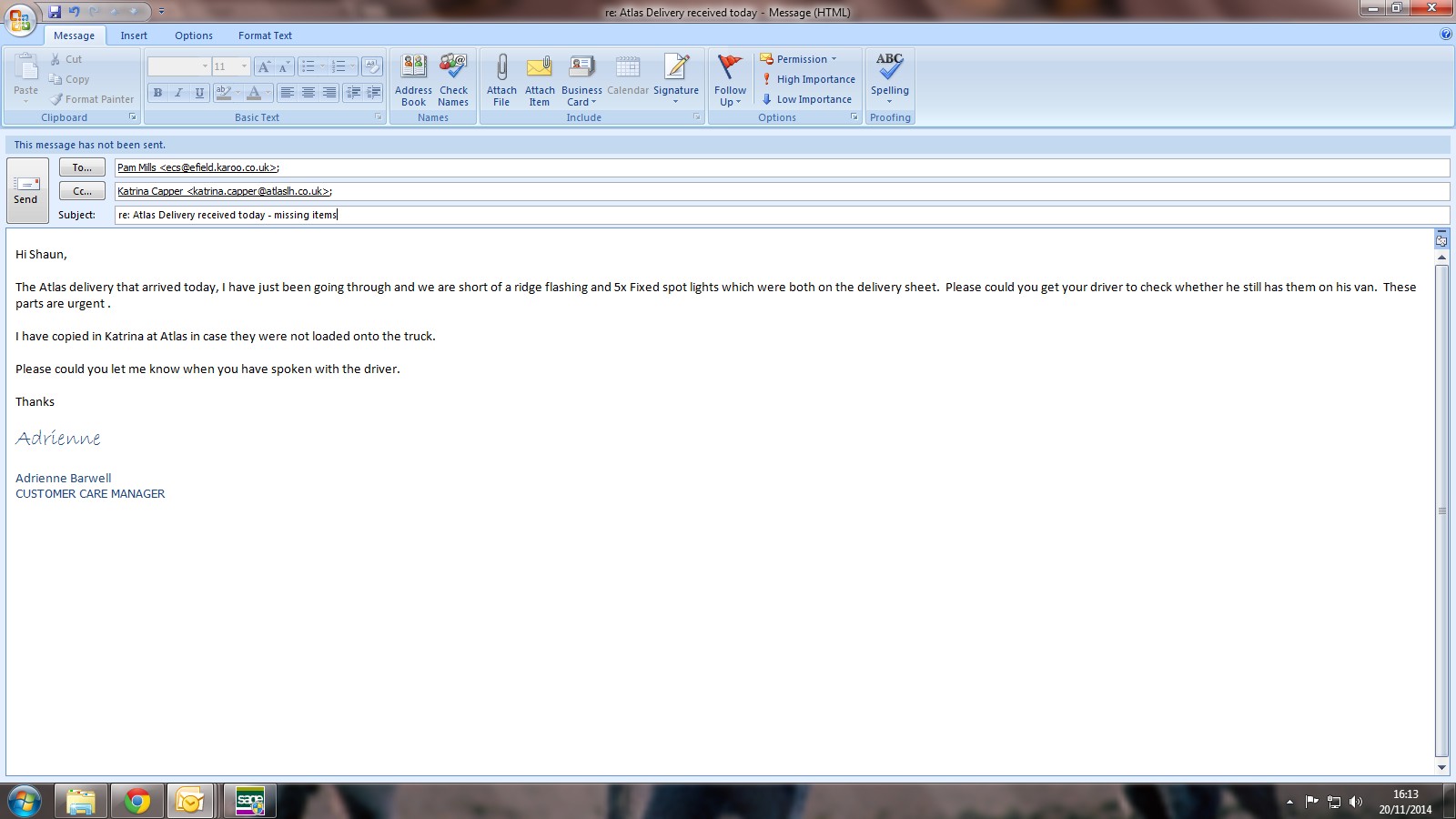Screen dimensions: 1456x819
Task: Open the Signature dropdown menu
Action: pos(676,80)
